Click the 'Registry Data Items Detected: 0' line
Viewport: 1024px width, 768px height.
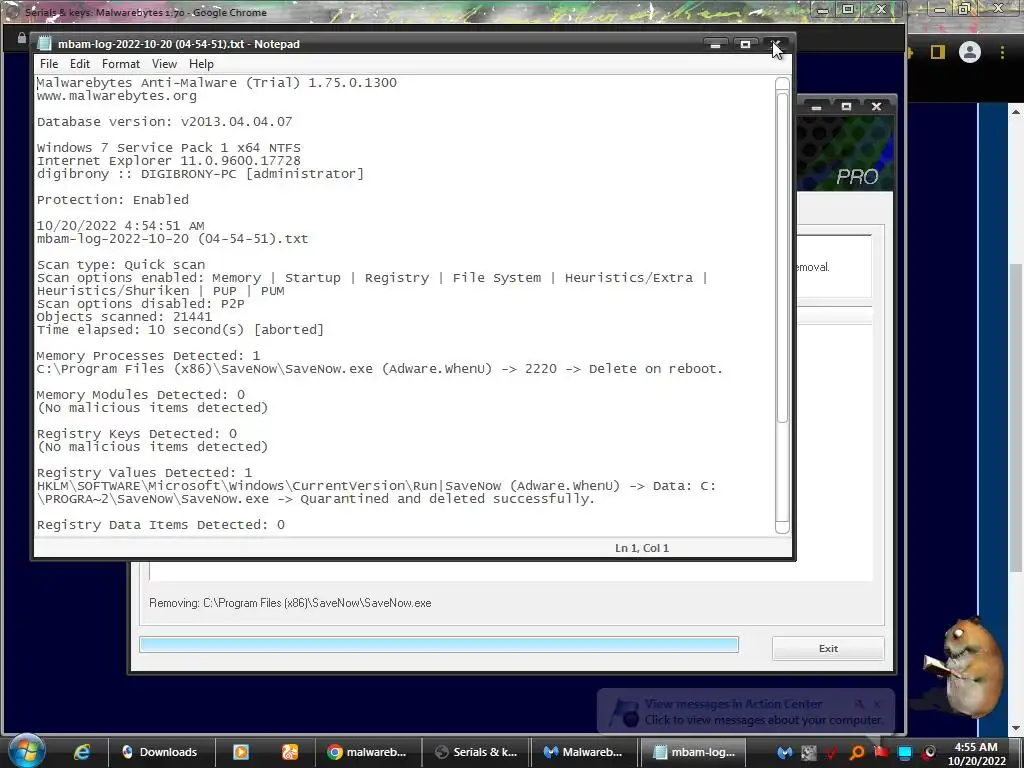coord(161,525)
